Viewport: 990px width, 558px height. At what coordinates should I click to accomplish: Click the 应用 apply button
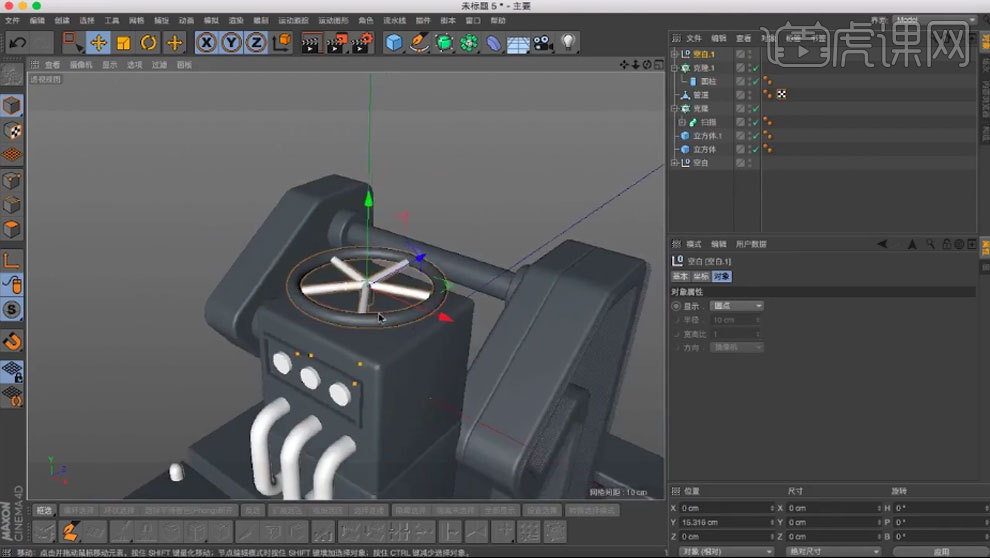coord(940,551)
